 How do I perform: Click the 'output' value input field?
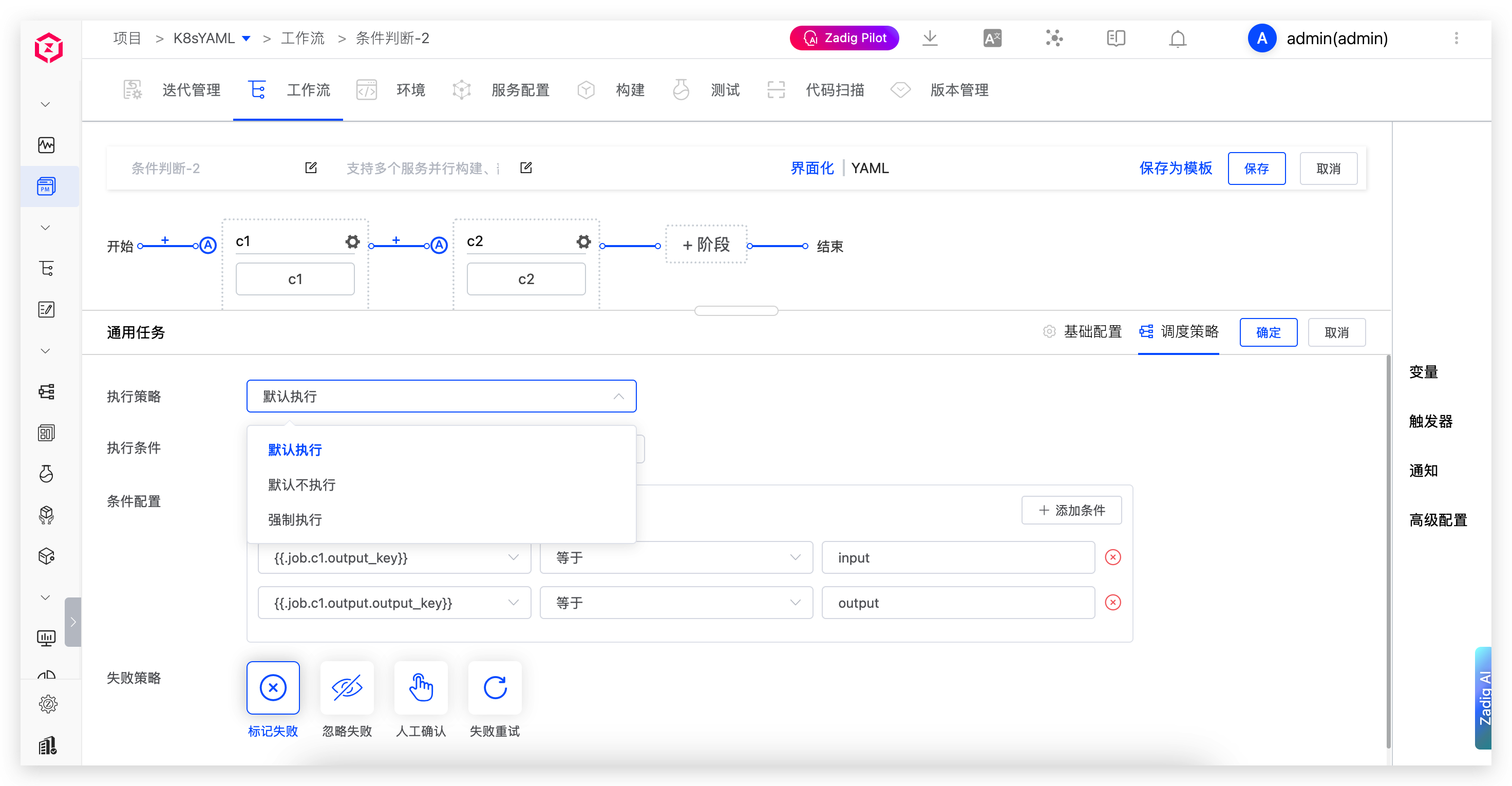pyautogui.click(x=957, y=602)
